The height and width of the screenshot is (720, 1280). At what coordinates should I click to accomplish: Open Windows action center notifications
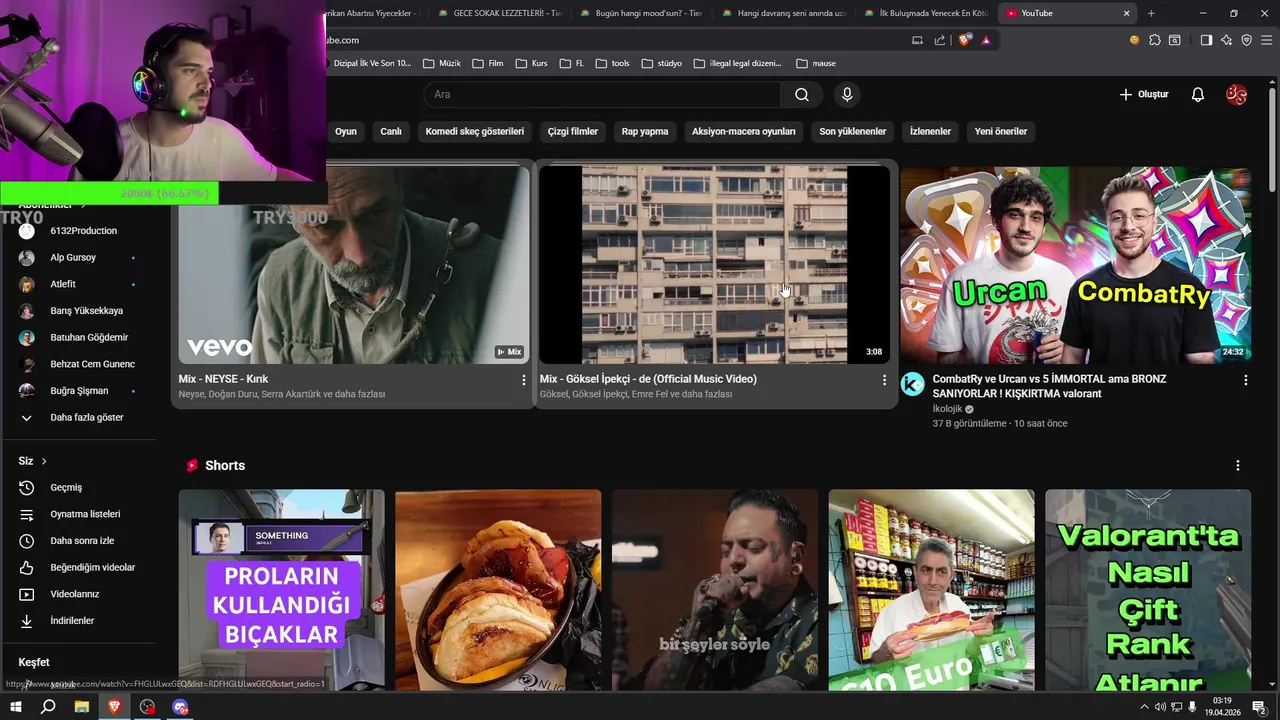[x=1258, y=707]
